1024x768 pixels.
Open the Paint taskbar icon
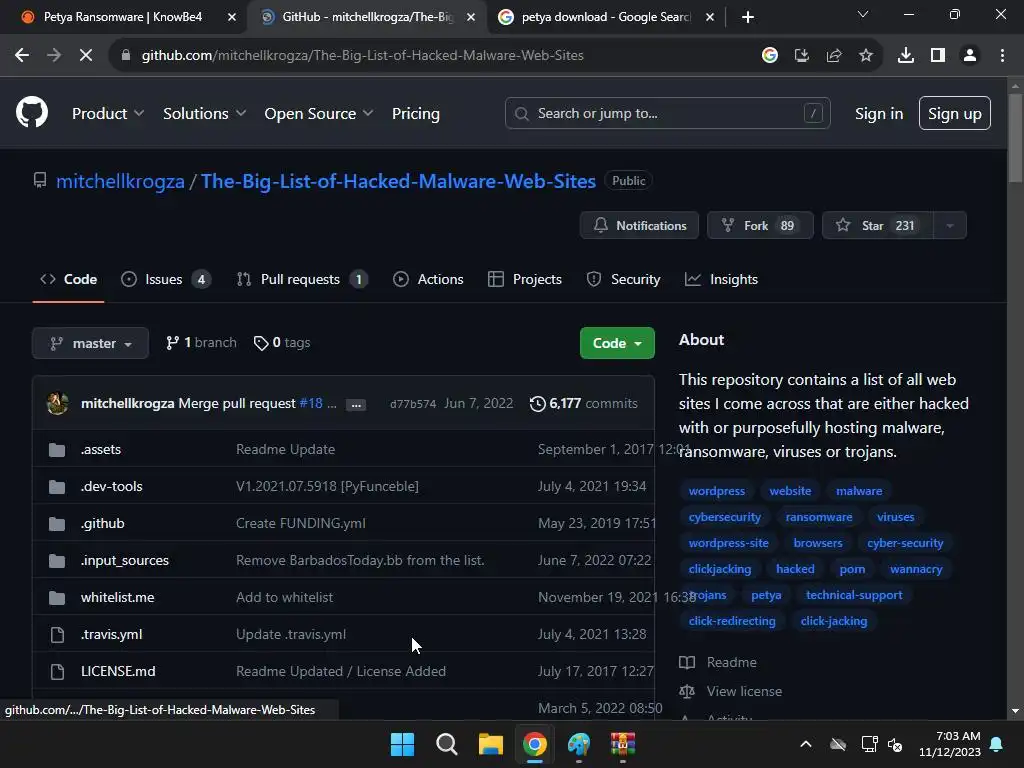[579, 744]
